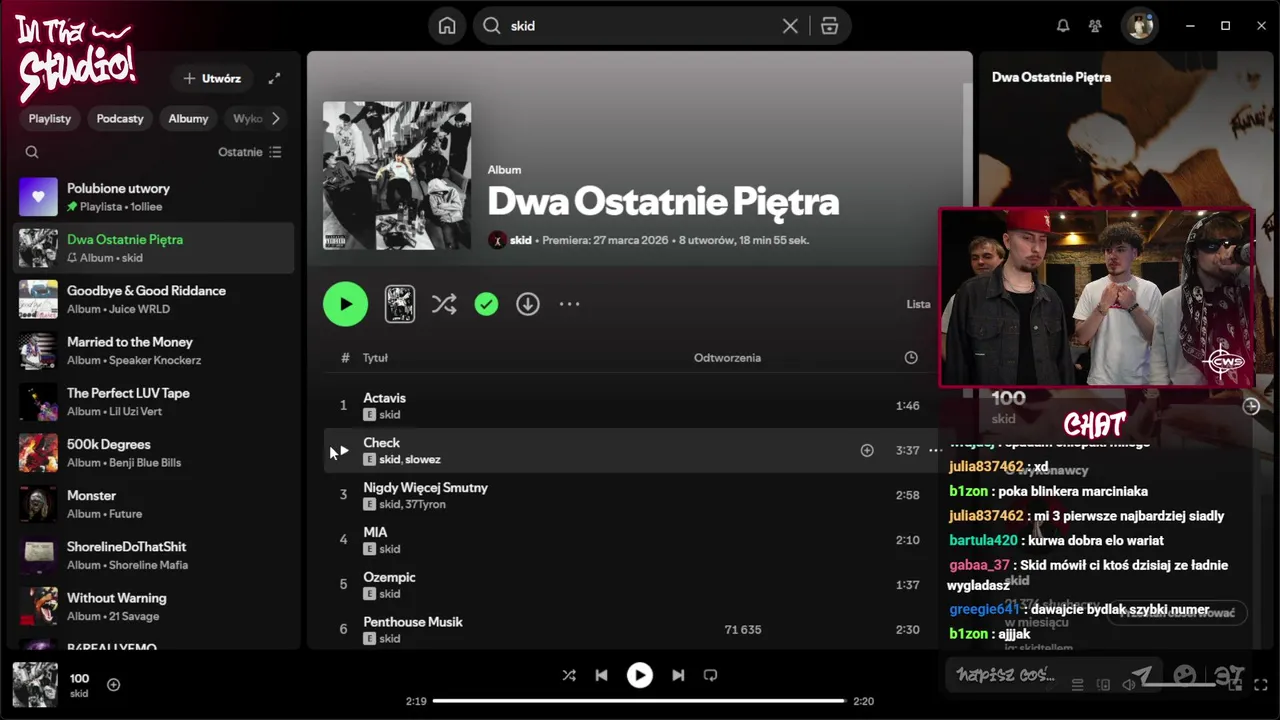Skip to the next track
This screenshot has height=720, width=1280.
[678, 675]
